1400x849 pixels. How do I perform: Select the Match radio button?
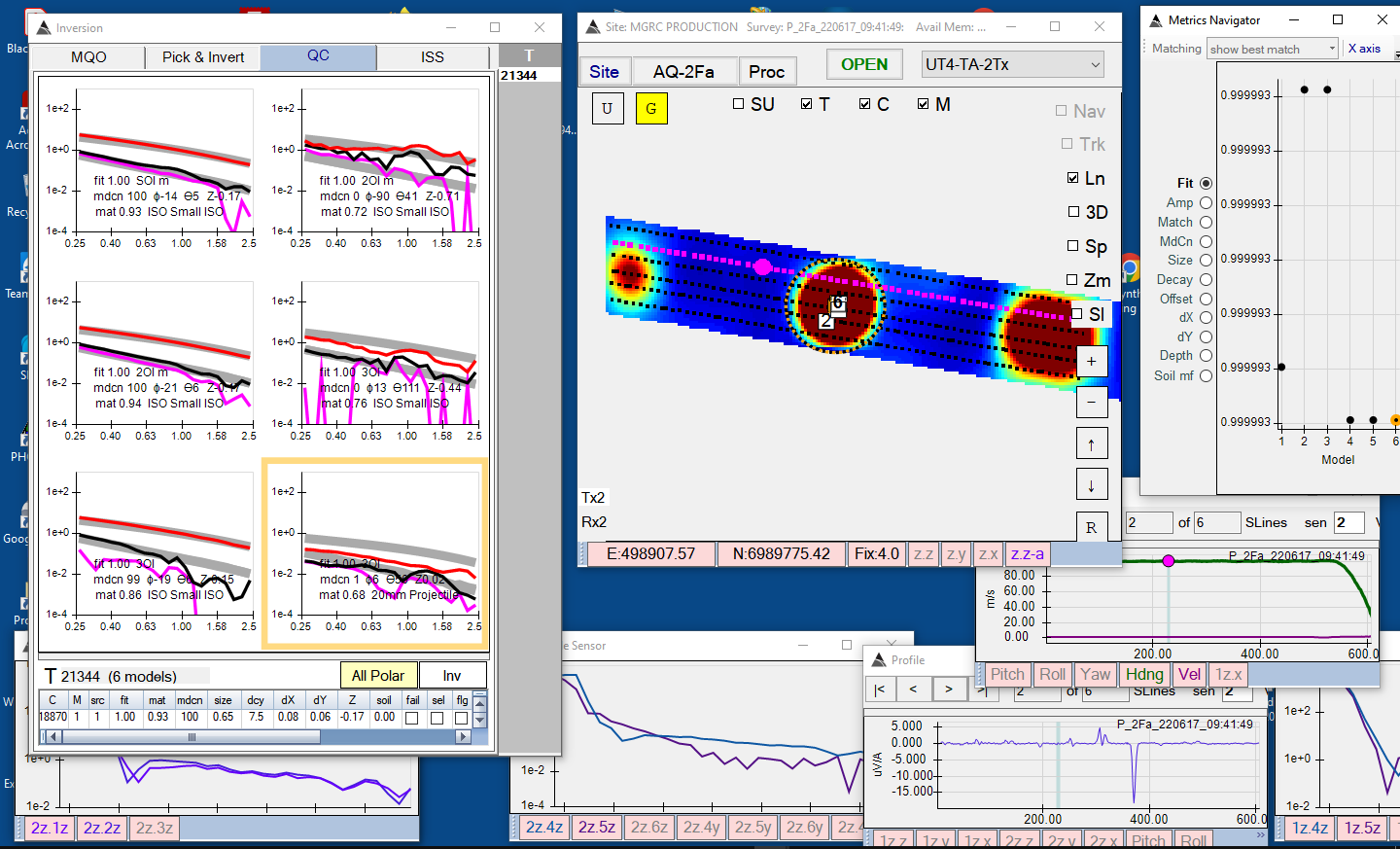(1206, 222)
